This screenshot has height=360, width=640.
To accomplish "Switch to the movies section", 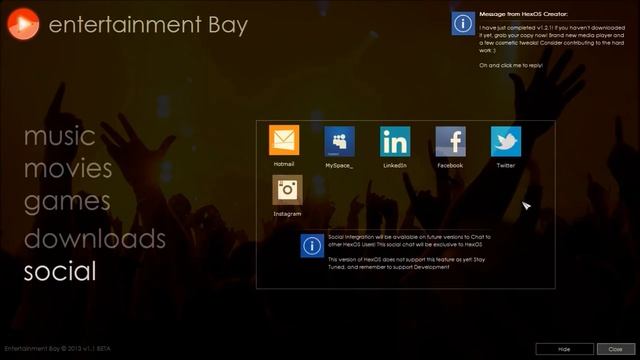I will click(x=68, y=169).
